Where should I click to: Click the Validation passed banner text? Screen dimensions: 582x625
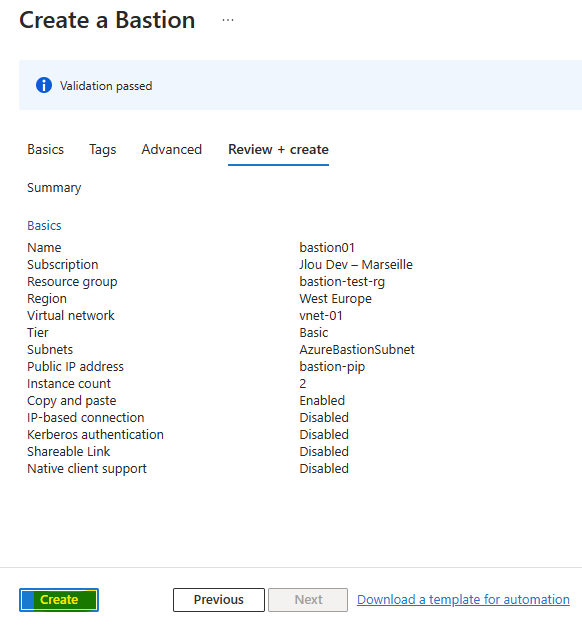(x=106, y=86)
